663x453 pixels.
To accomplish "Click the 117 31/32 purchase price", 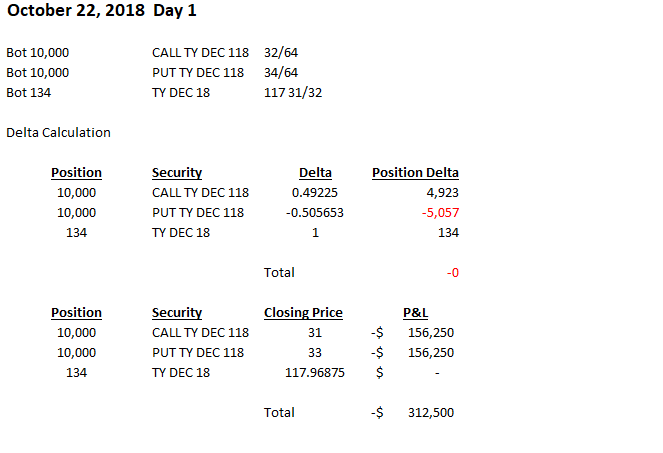I will (x=293, y=93).
